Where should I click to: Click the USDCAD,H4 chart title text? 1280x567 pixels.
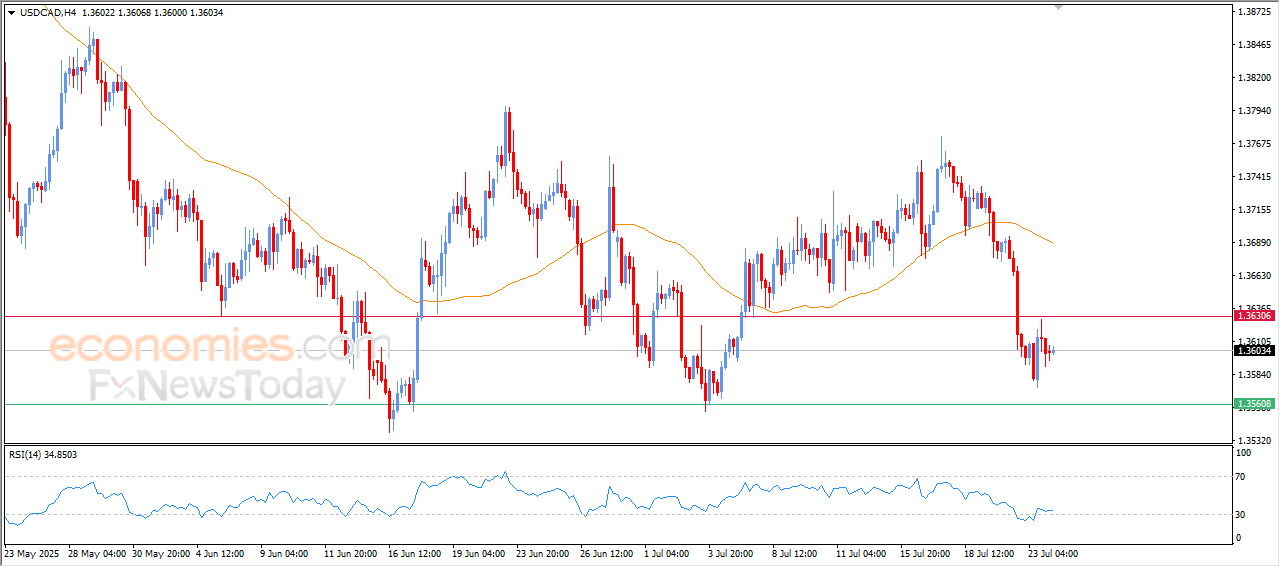pyautogui.click(x=47, y=13)
